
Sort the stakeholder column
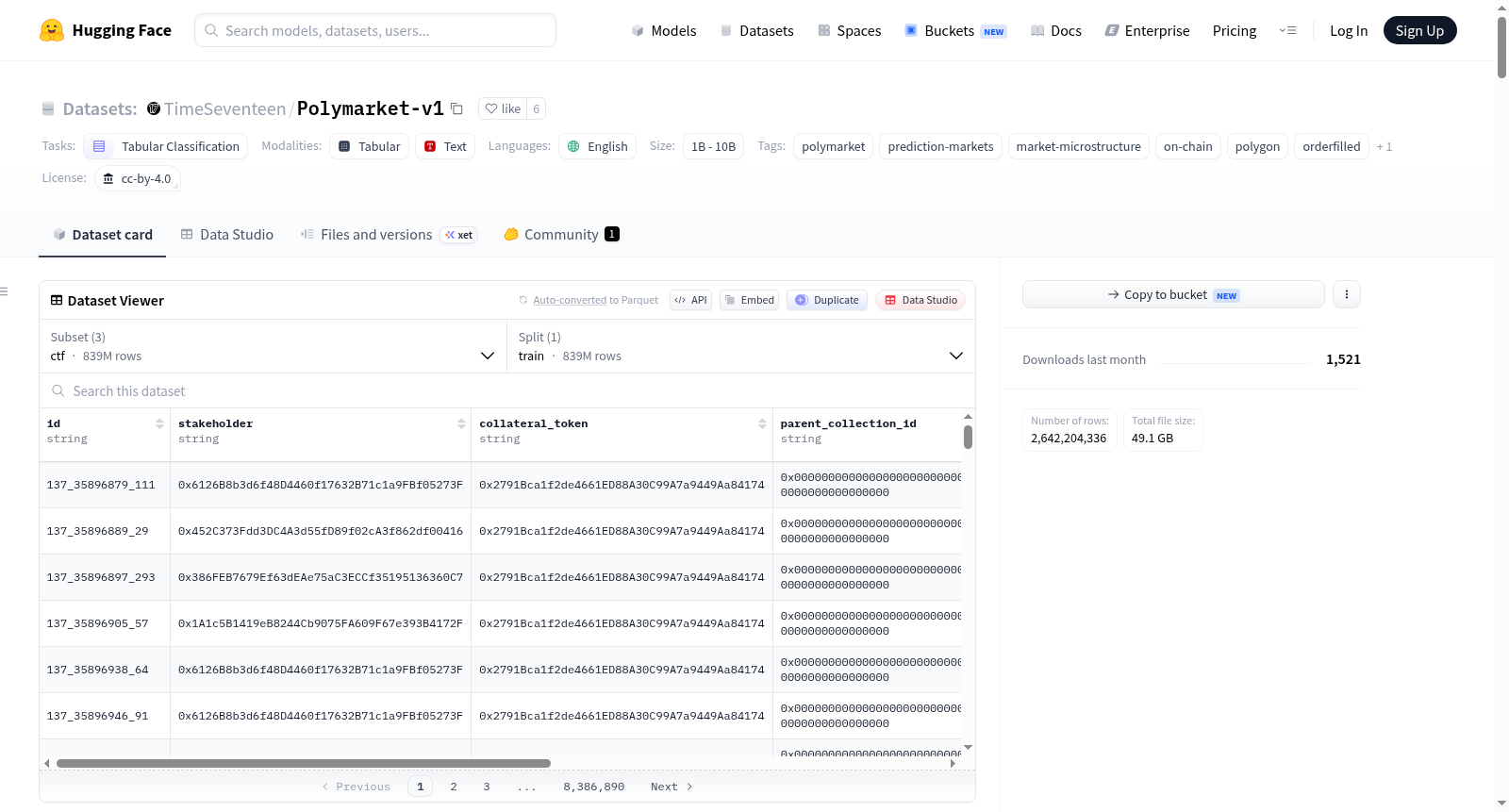click(x=461, y=423)
